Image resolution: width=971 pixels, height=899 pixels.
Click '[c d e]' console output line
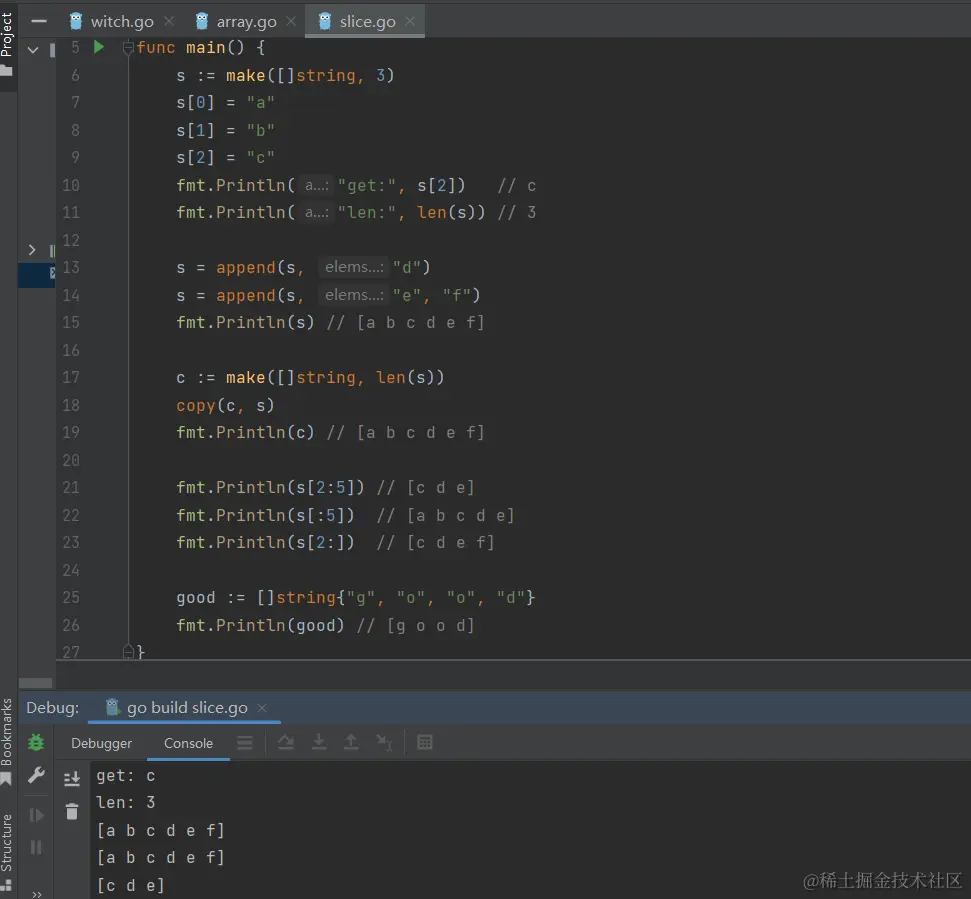131,885
